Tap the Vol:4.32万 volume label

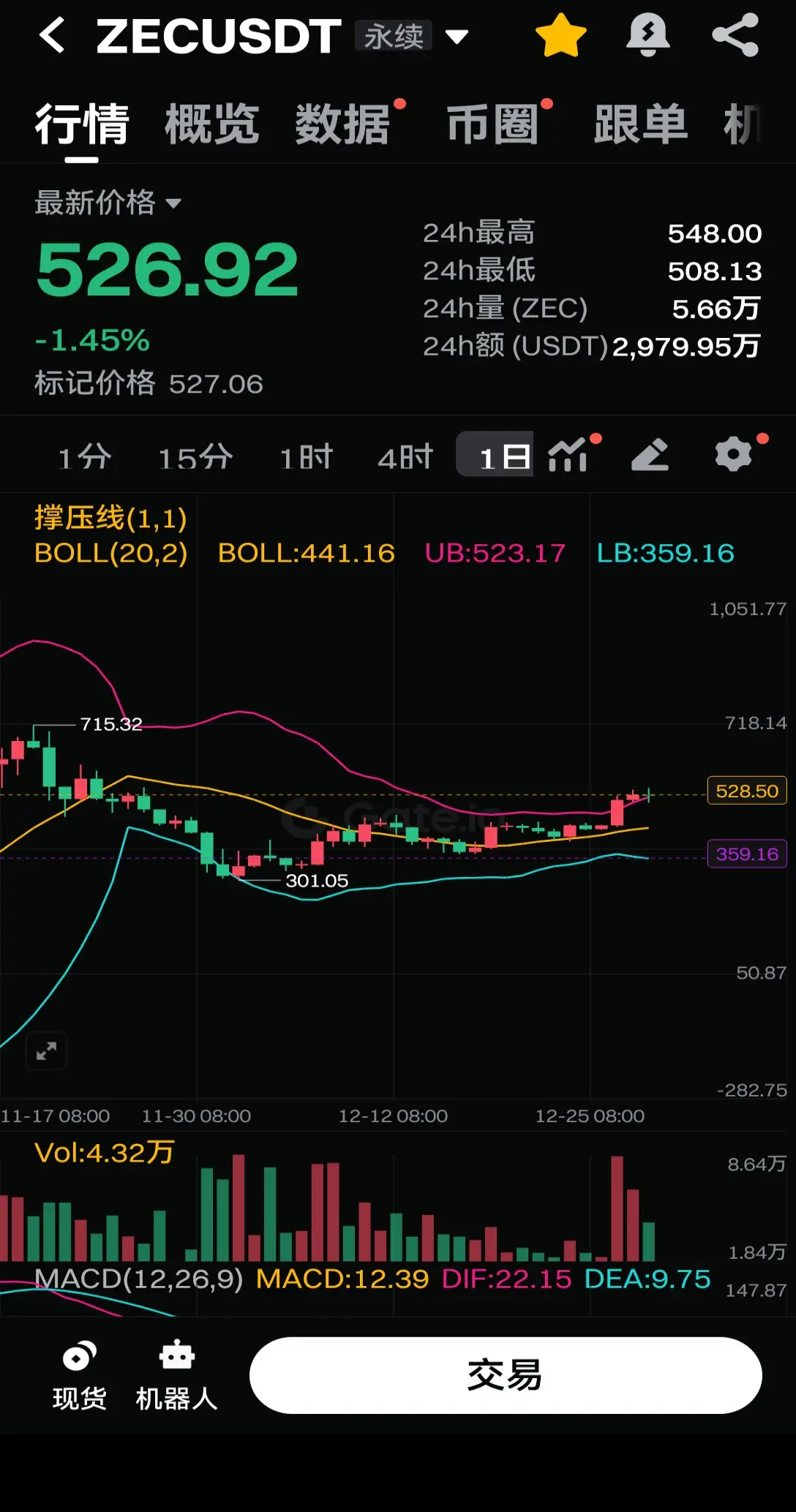[x=105, y=1153]
